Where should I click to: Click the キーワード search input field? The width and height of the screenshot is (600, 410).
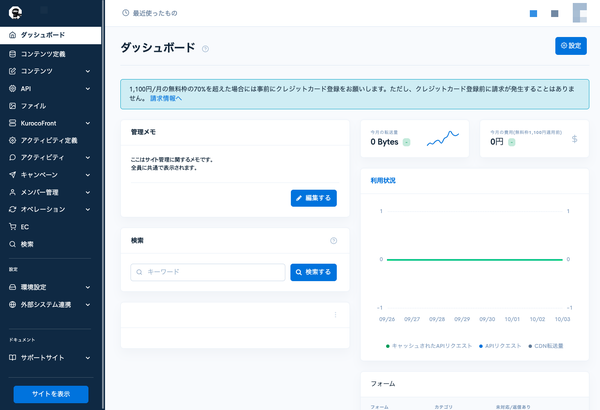click(208, 272)
